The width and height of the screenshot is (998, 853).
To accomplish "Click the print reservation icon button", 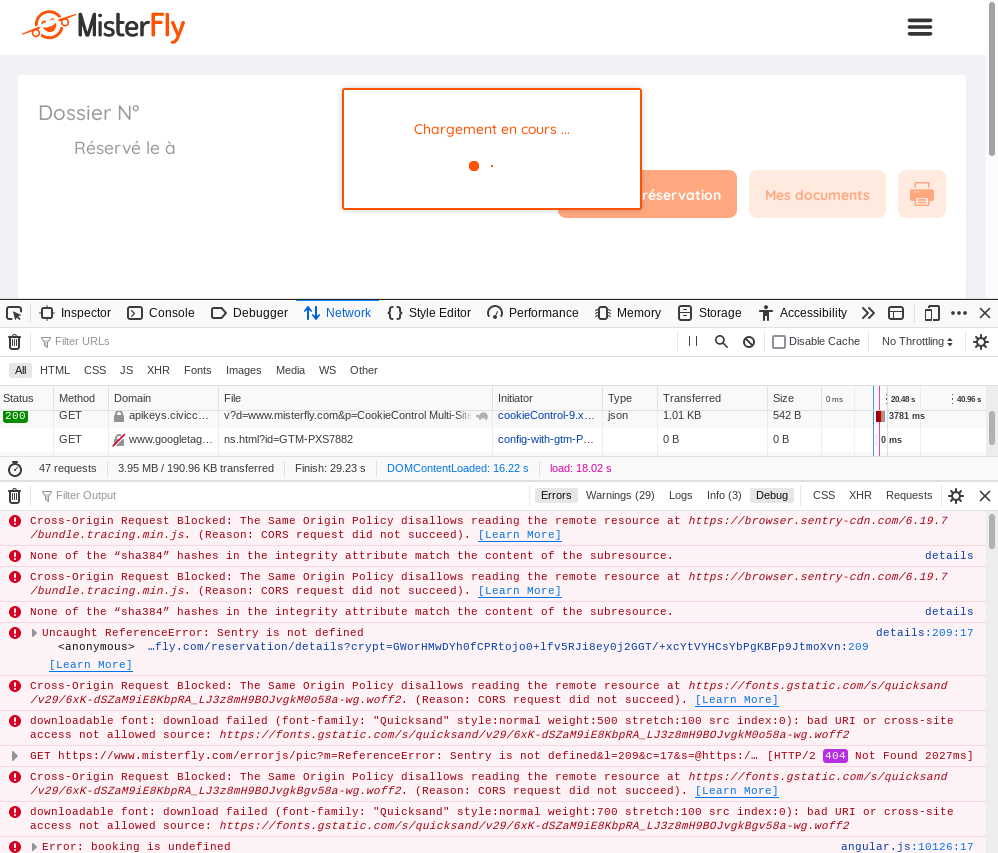I will tap(922, 194).
